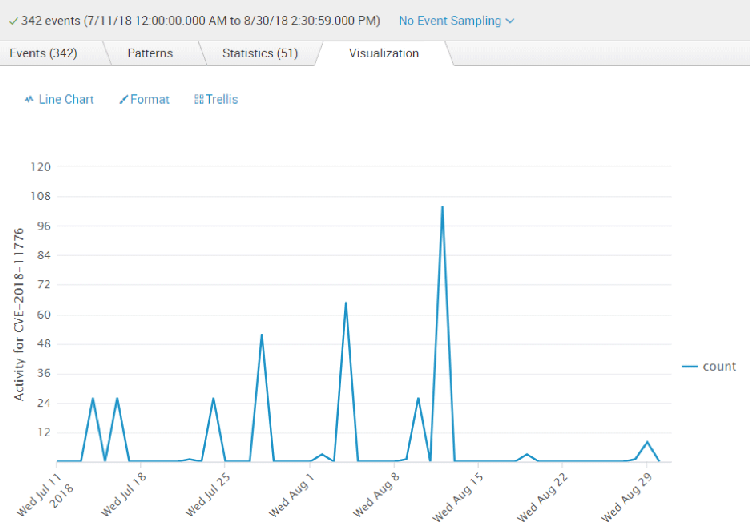Viewport: 750px width, 524px height.
Task: Click the blue line swatch in the legend
Action: pos(689,367)
